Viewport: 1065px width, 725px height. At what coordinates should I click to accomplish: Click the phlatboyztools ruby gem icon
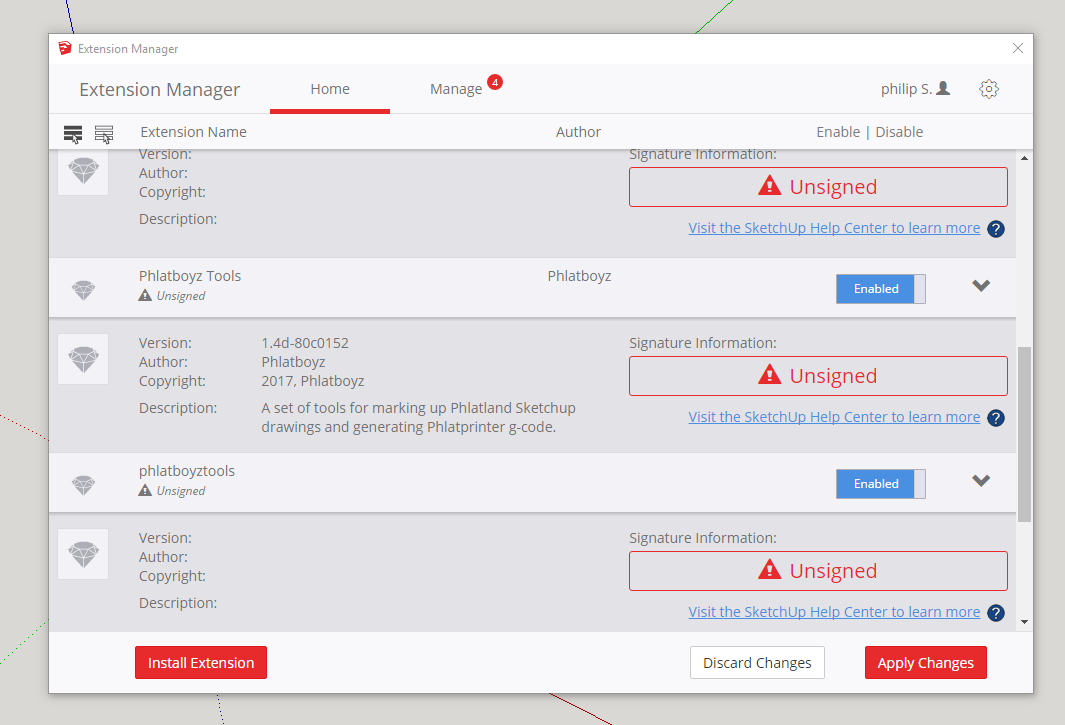[84, 485]
